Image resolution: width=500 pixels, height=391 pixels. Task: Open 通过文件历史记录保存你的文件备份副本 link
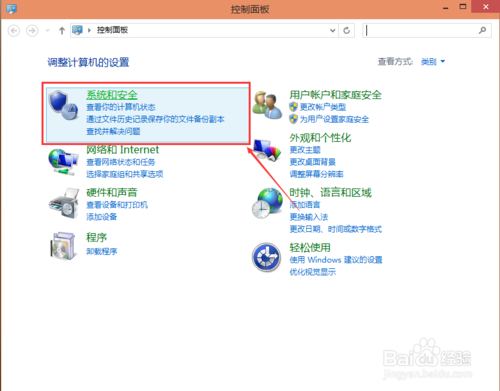coord(155,119)
